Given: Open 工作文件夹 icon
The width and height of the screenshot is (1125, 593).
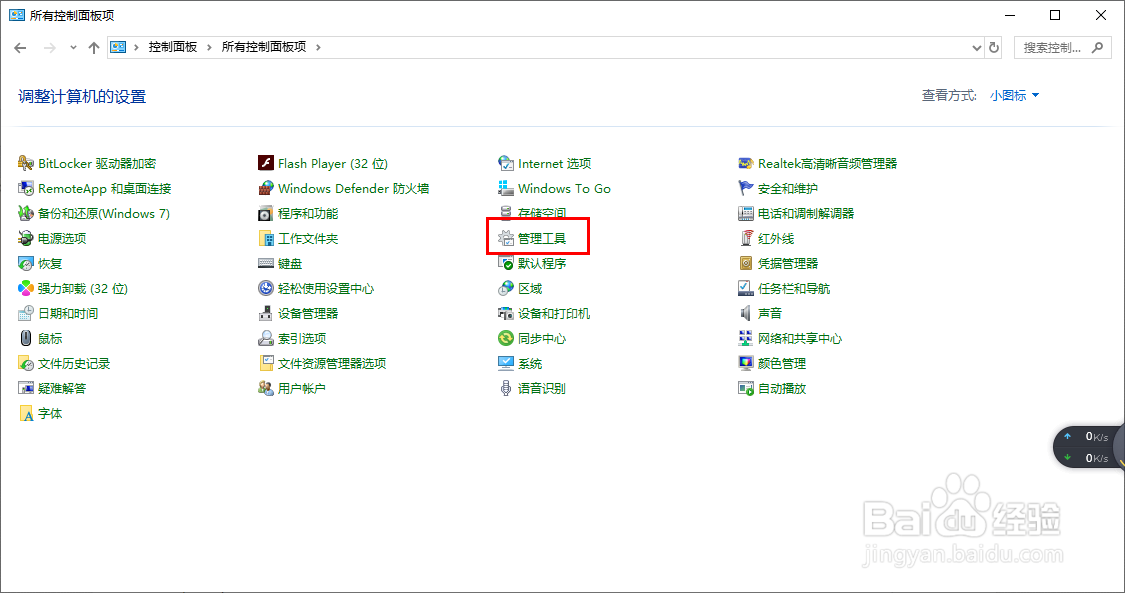Looking at the screenshot, I should point(265,239).
